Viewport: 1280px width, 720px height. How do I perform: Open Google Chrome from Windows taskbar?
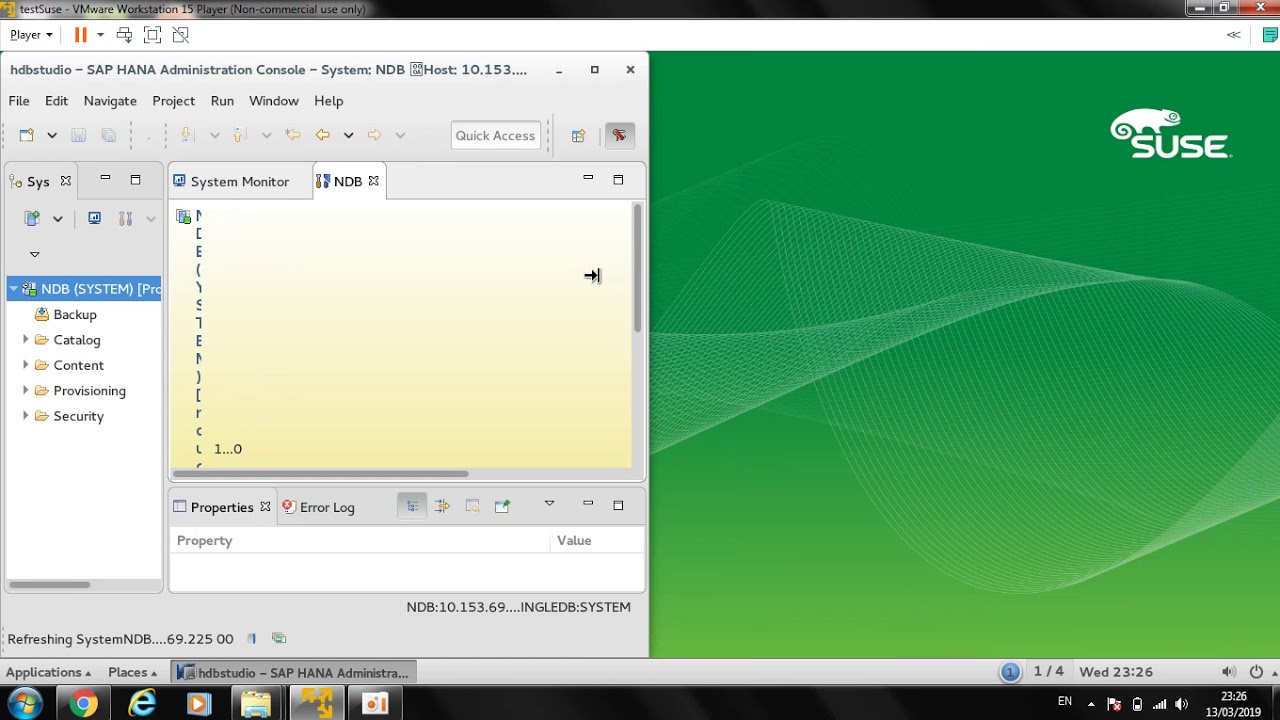click(84, 704)
